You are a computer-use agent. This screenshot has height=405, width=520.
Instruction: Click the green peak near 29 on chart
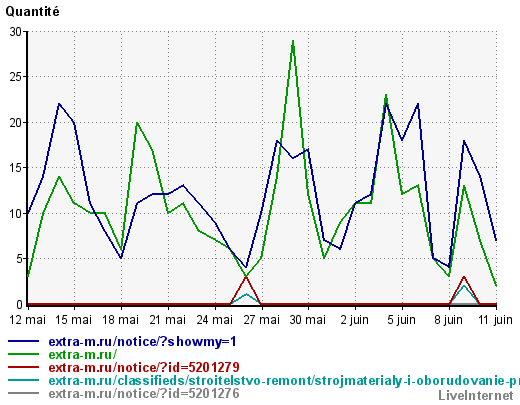point(293,41)
